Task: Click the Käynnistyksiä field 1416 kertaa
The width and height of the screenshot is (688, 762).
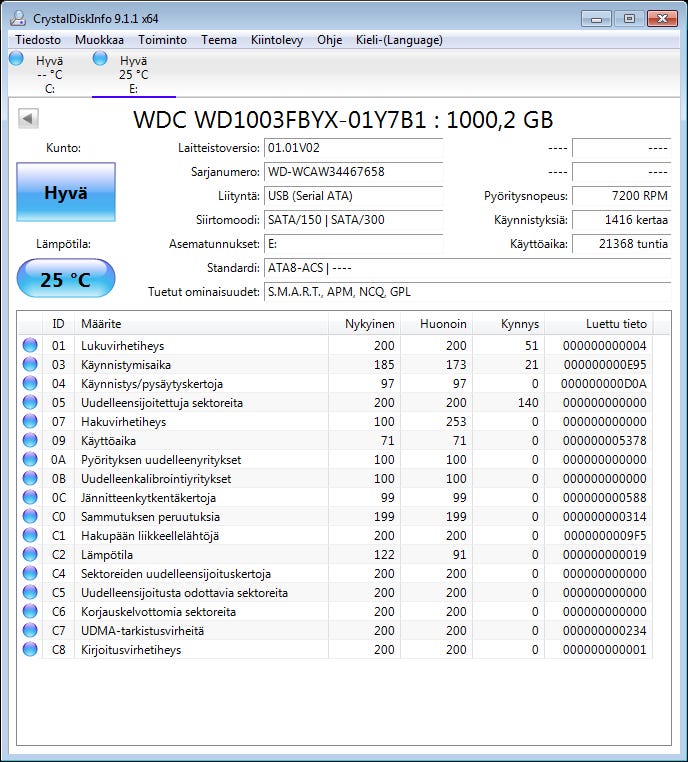Action: pos(621,220)
